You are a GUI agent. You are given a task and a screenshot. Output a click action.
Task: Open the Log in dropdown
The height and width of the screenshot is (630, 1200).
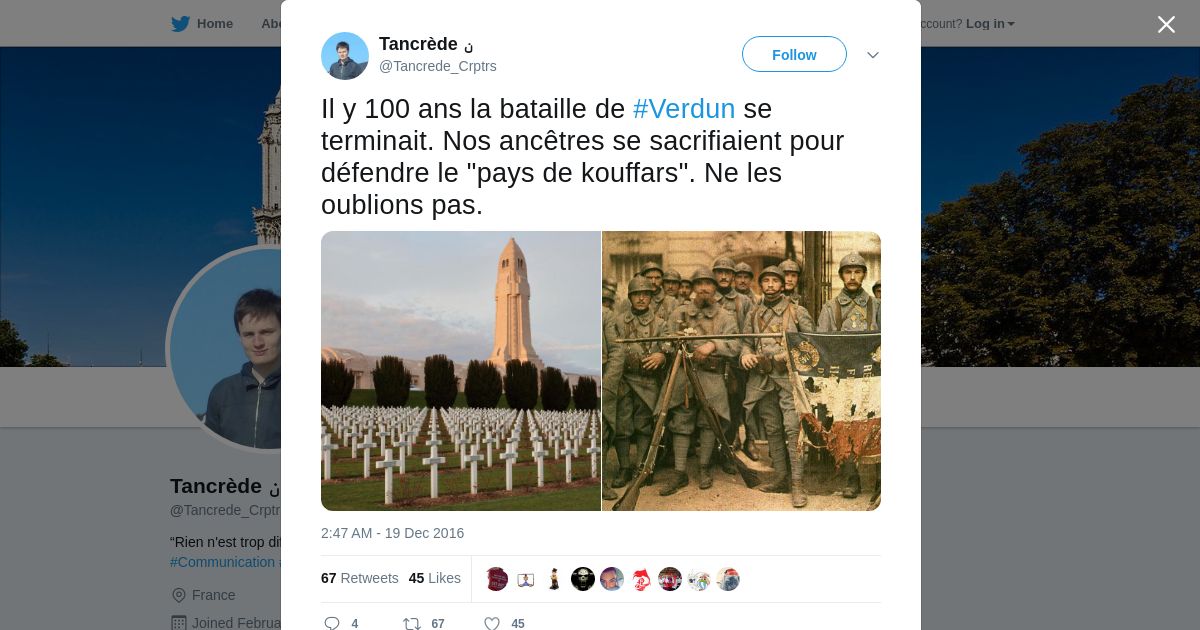990,24
